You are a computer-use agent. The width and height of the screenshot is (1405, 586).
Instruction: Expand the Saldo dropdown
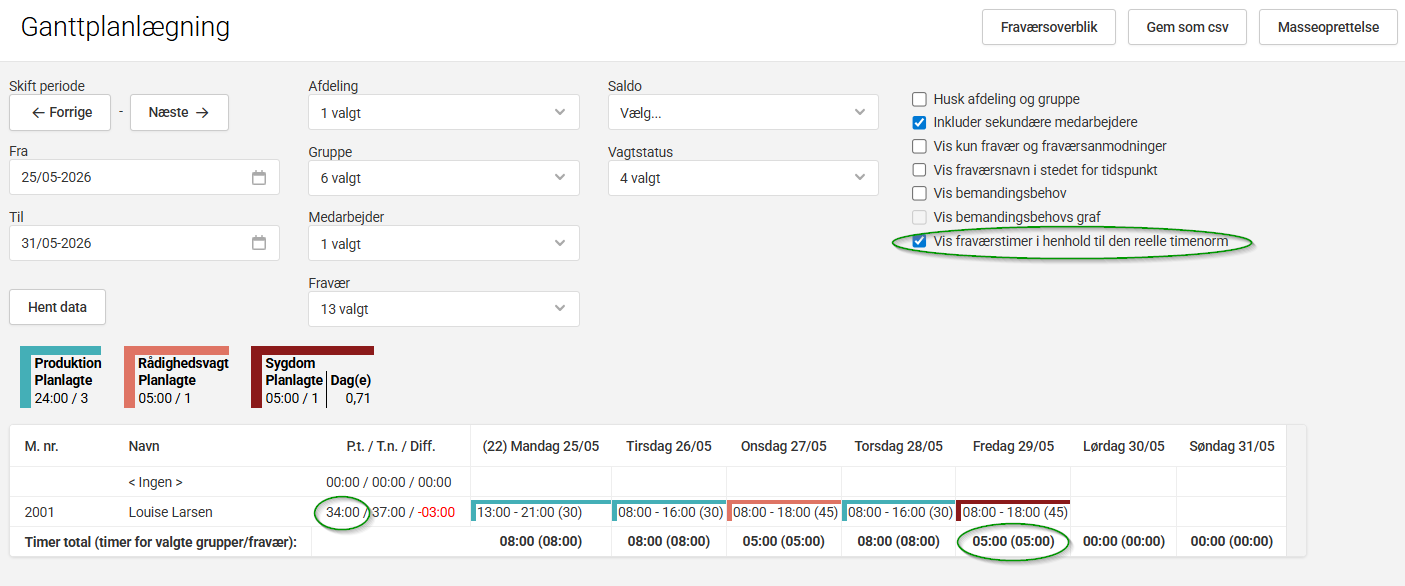[x=743, y=113]
